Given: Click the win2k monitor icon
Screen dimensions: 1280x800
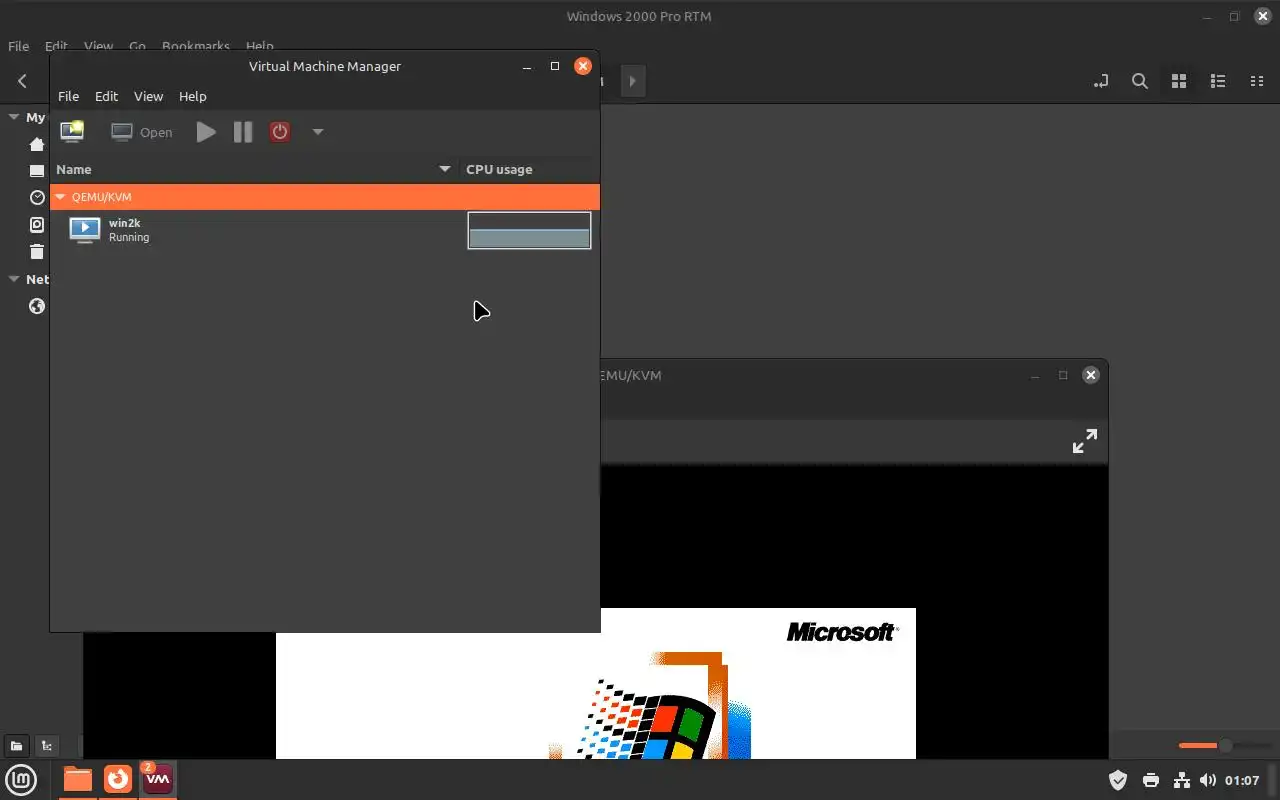Looking at the screenshot, I should 84,230.
